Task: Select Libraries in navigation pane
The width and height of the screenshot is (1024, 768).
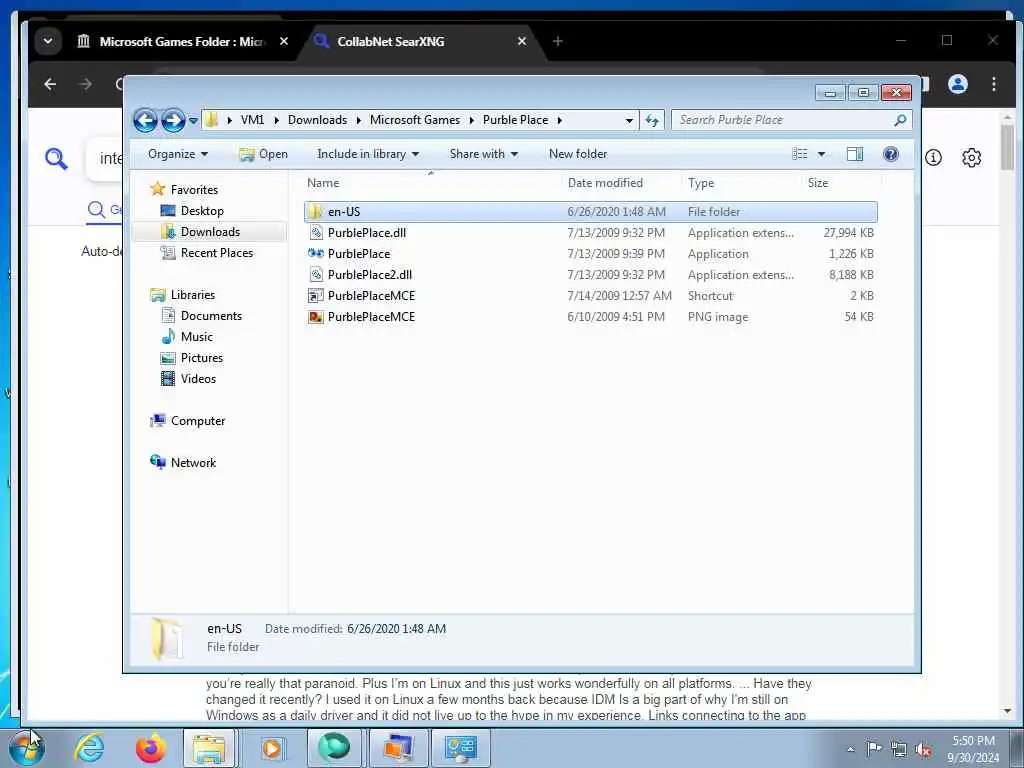Action: point(193,295)
